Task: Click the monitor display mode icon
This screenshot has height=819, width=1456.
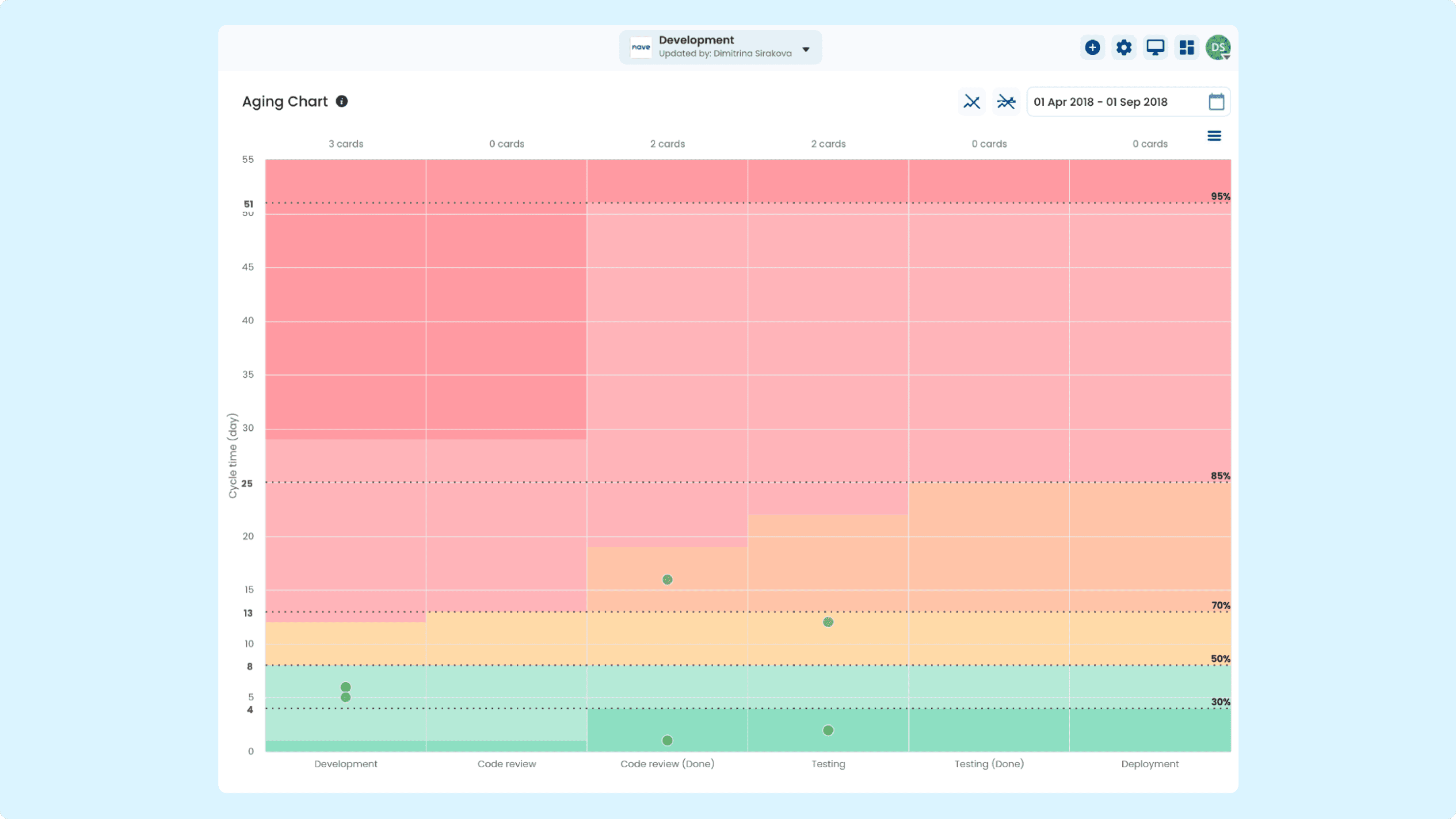Action: [1155, 47]
